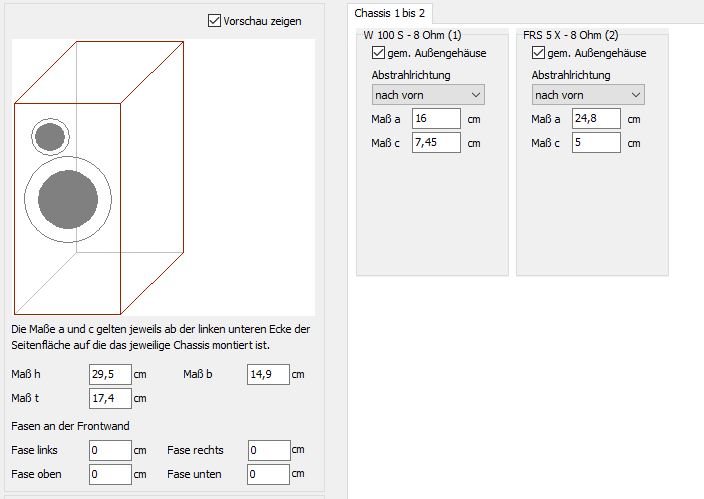
Task: Toggle gem. Außengehäuse for FRS 5 X
Action: pos(538,53)
